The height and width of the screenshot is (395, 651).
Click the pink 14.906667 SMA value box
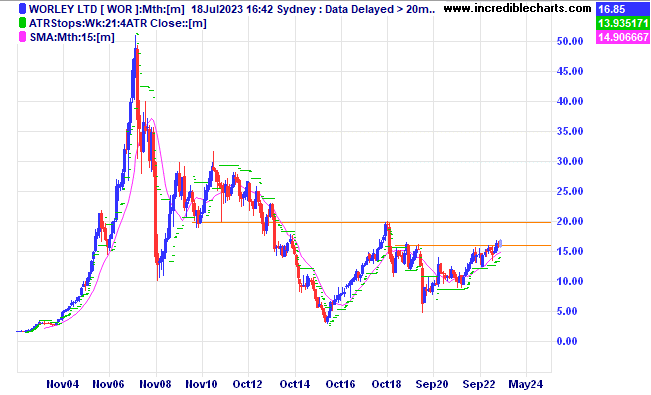coord(623,37)
